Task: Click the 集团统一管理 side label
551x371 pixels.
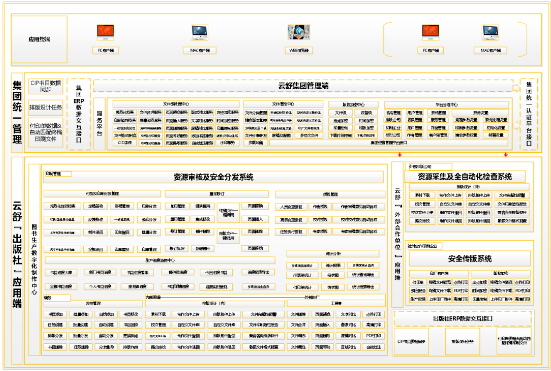Action: tap(17, 112)
